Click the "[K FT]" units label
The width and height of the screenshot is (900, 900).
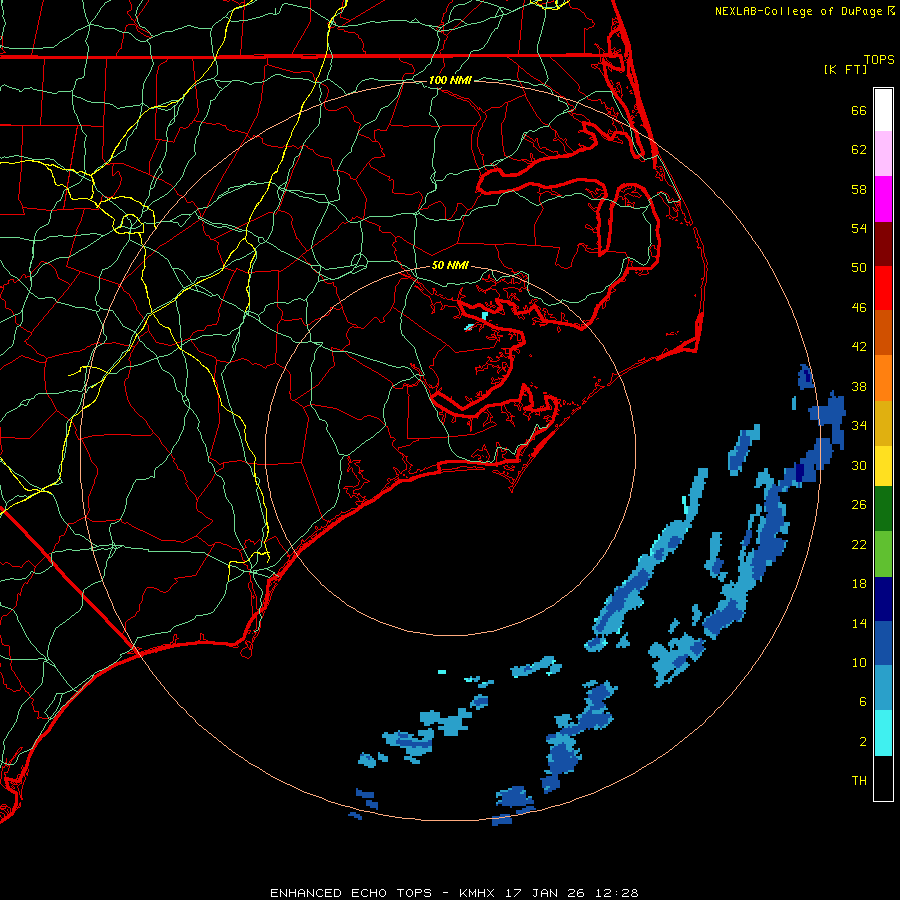[x=845, y=69]
